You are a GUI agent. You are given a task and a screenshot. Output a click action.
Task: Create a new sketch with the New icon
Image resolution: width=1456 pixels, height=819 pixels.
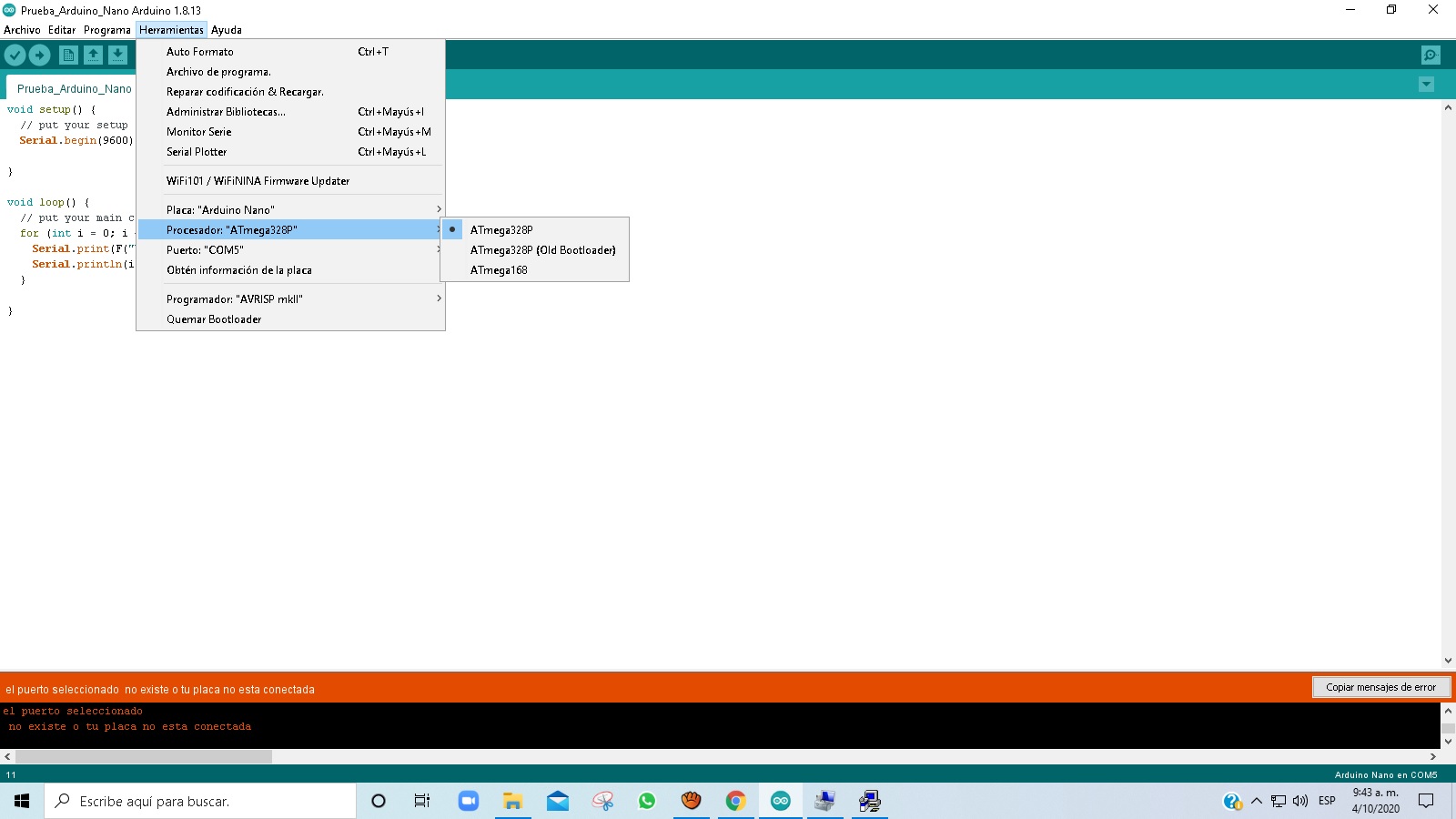click(x=68, y=56)
